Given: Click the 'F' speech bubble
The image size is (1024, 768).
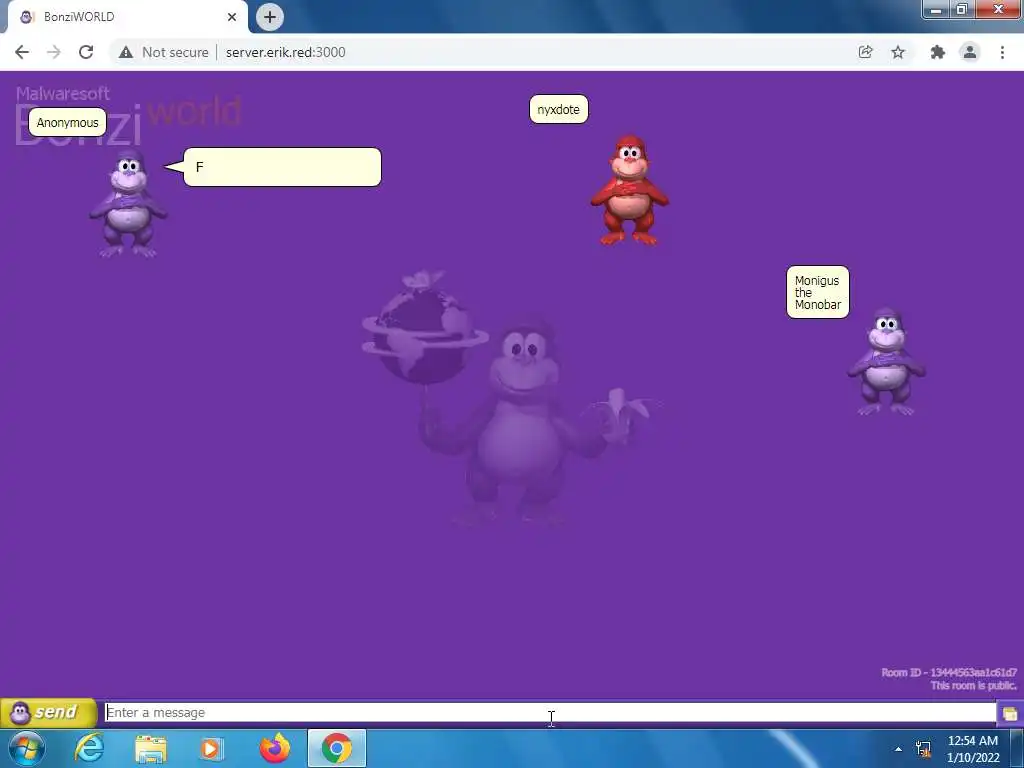Looking at the screenshot, I should [282, 167].
